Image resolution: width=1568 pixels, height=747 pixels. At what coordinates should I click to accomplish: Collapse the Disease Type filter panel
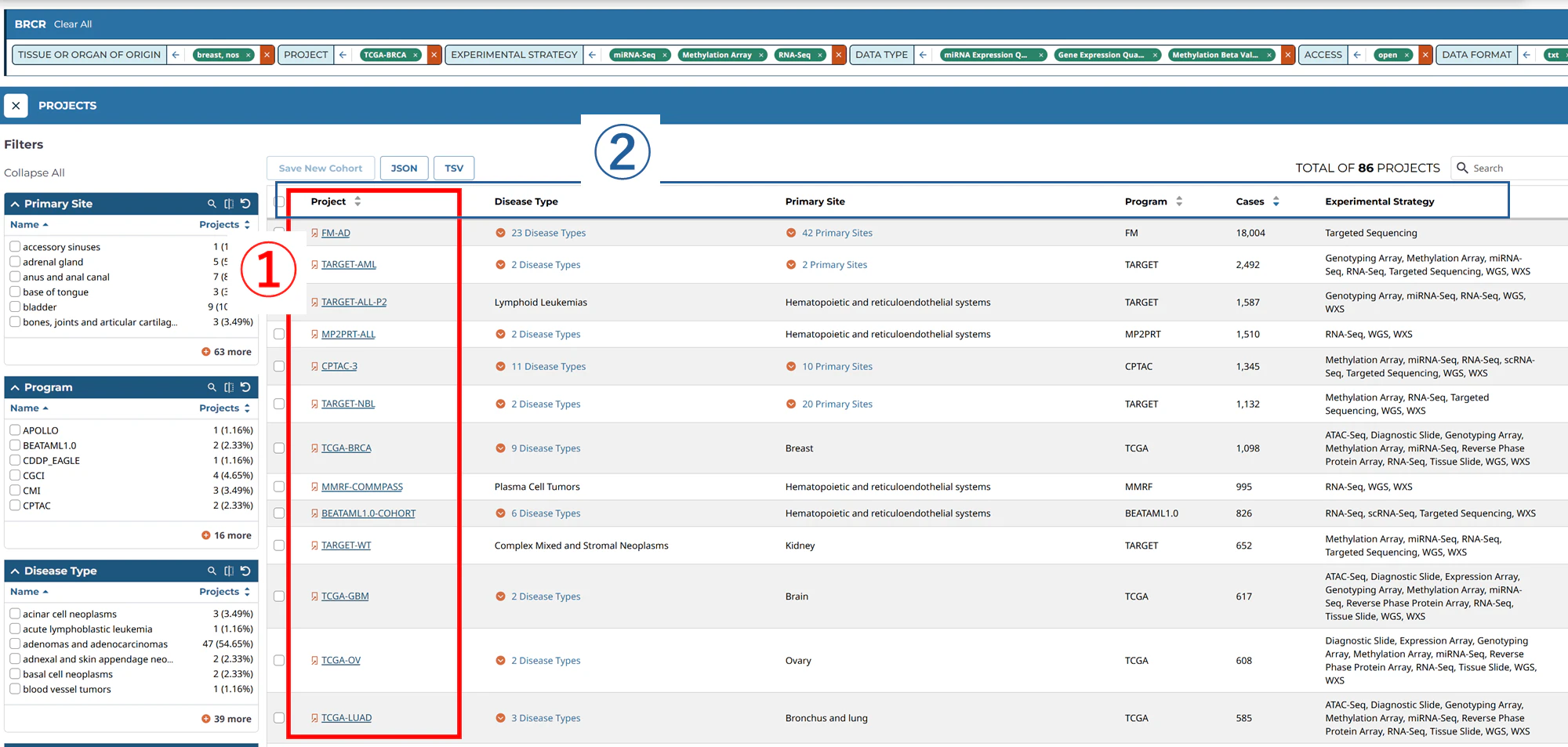coord(15,571)
